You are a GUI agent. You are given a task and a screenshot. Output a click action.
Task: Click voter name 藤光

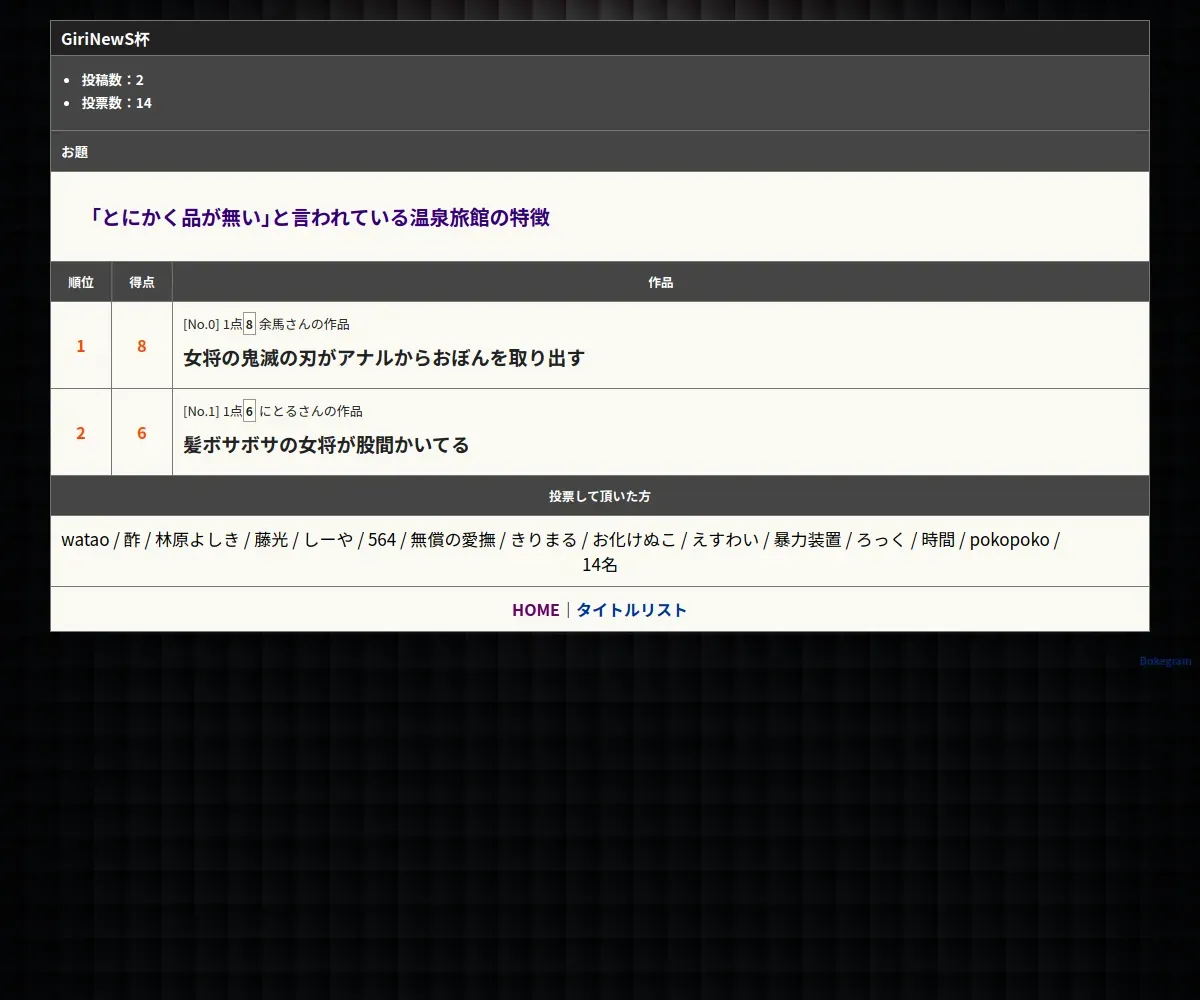tap(271, 540)
